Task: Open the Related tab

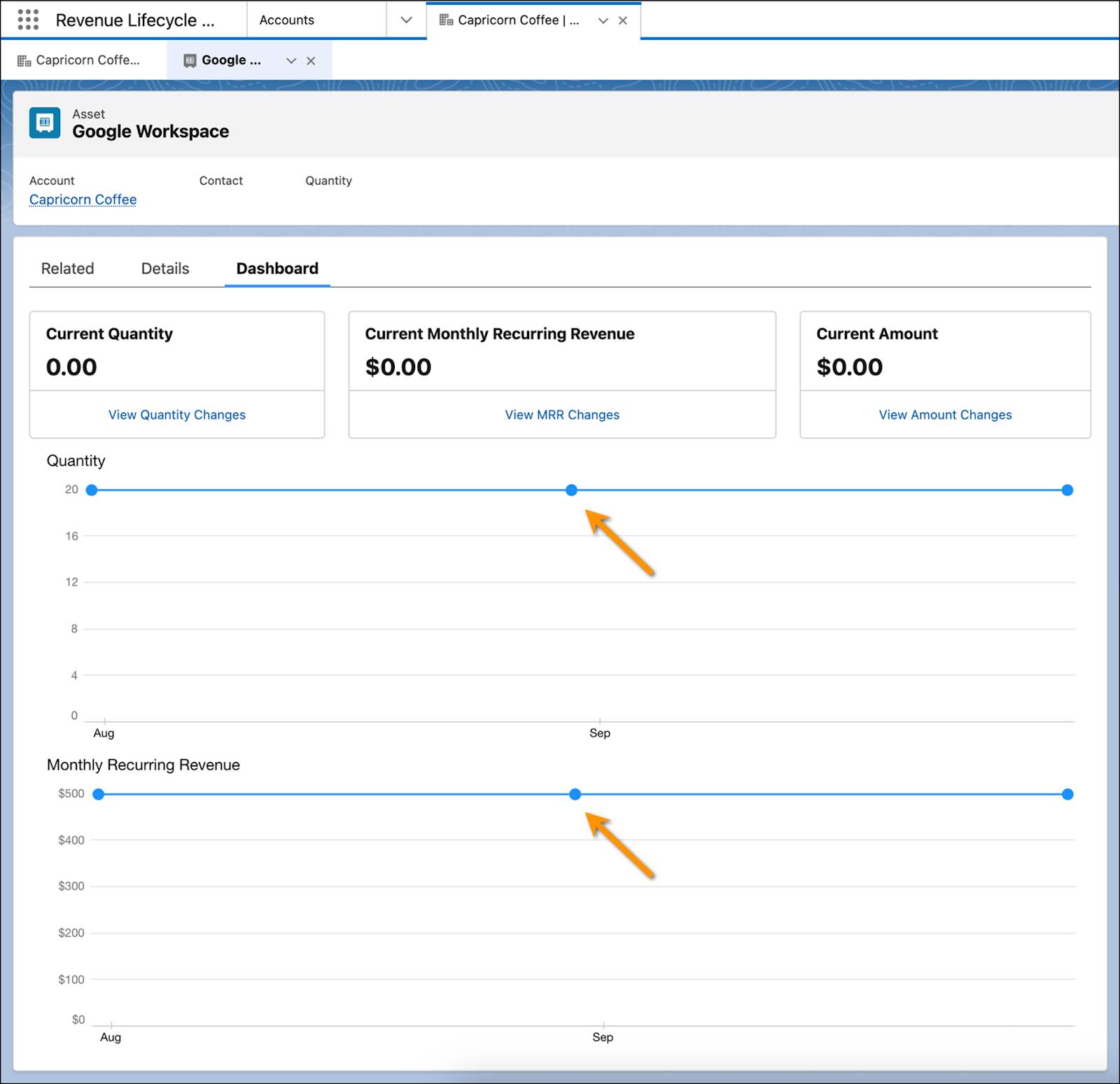Action: (x=67, y=269)
